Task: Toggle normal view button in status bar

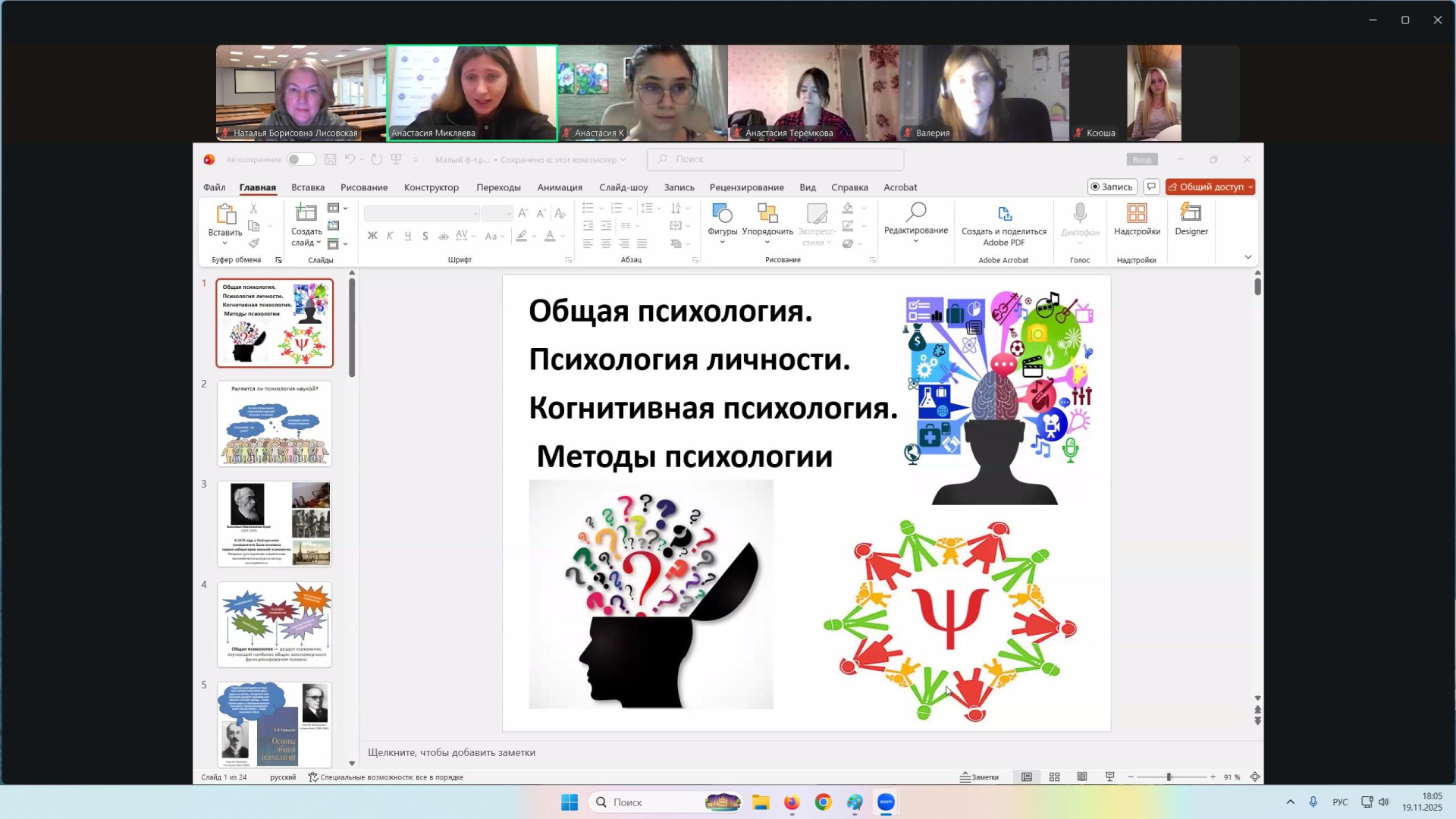Action: coord(1026,777)
